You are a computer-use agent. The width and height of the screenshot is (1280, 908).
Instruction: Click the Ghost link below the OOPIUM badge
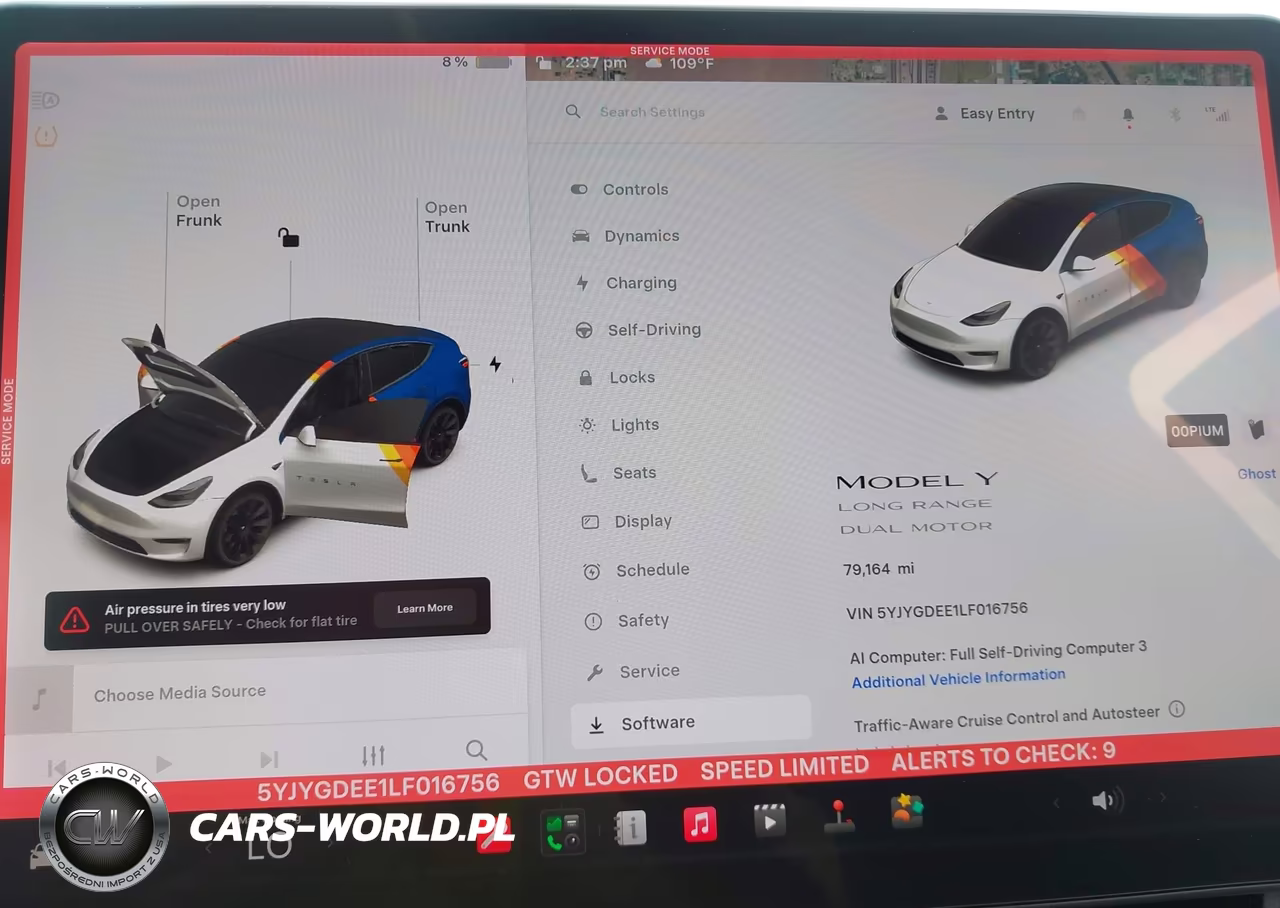point(1256,474)
